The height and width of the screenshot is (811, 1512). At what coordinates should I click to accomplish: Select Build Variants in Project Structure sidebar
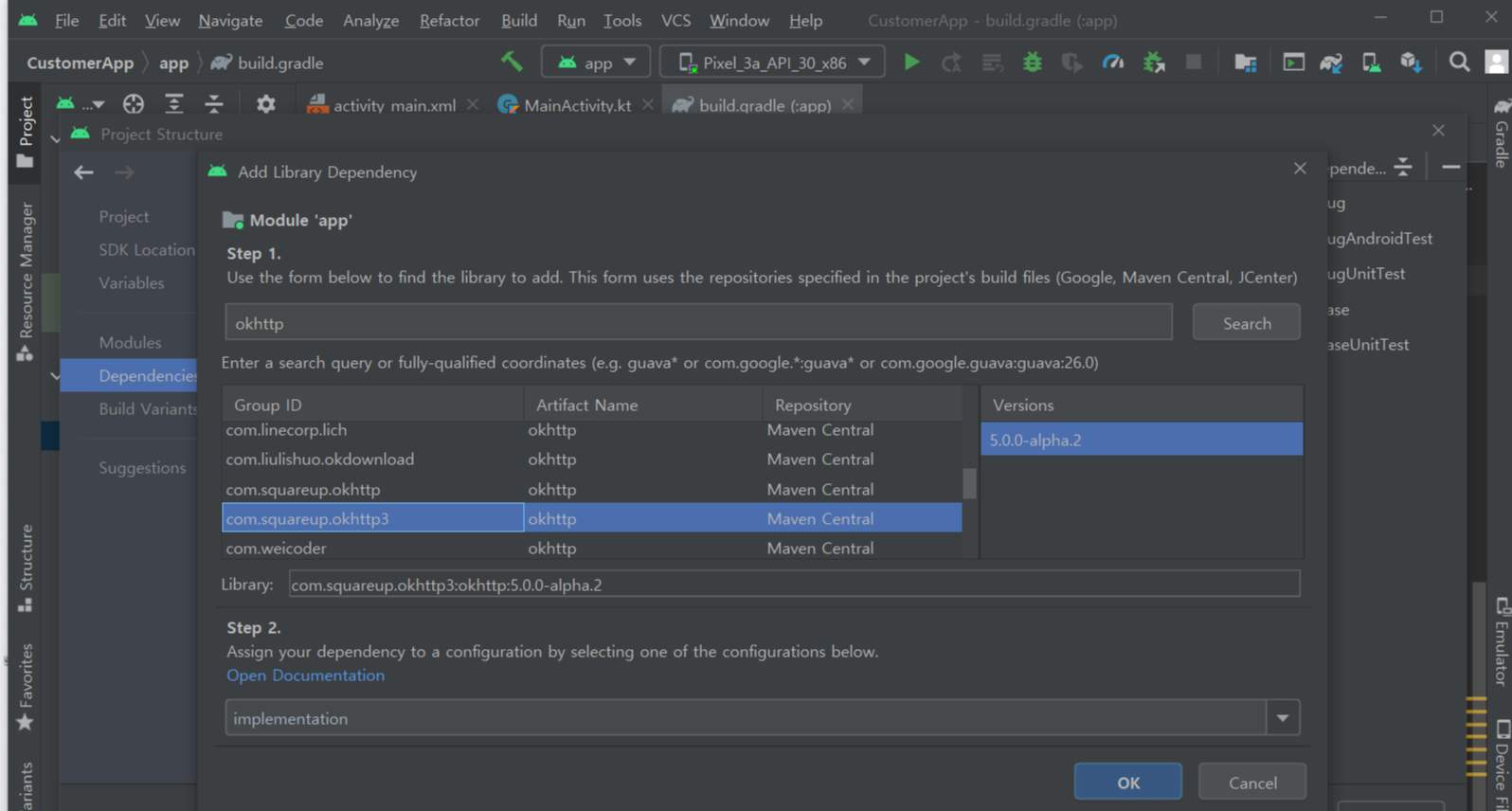click(x=148, y=408)
